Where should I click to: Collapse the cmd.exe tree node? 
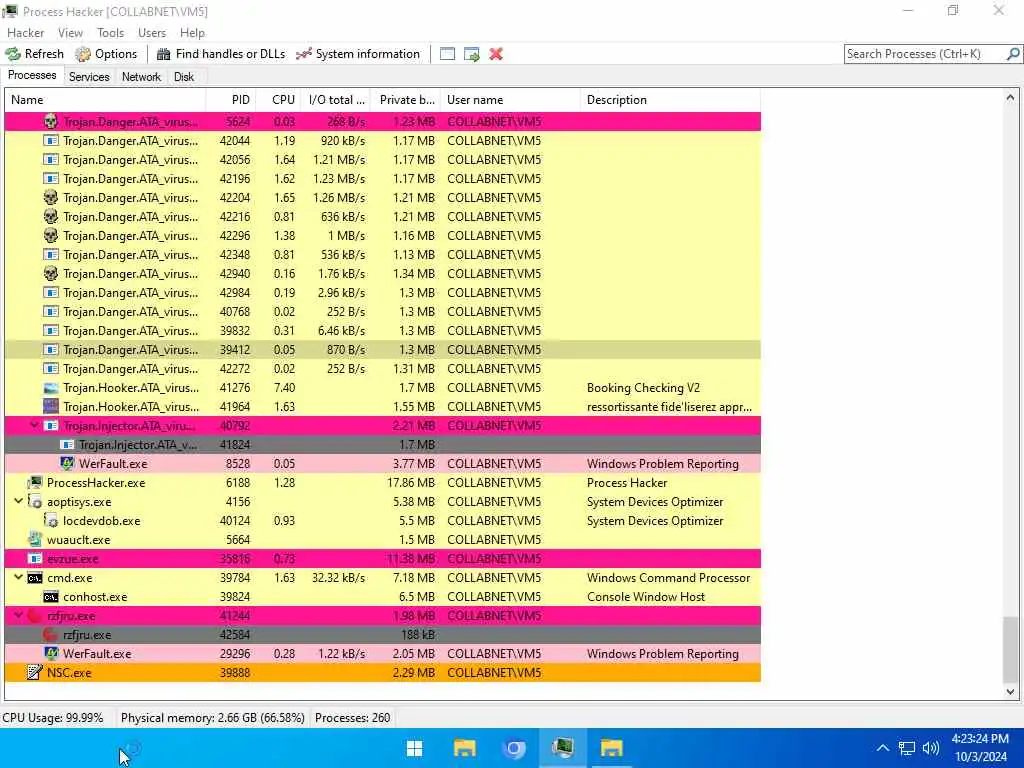click(18, 577)
